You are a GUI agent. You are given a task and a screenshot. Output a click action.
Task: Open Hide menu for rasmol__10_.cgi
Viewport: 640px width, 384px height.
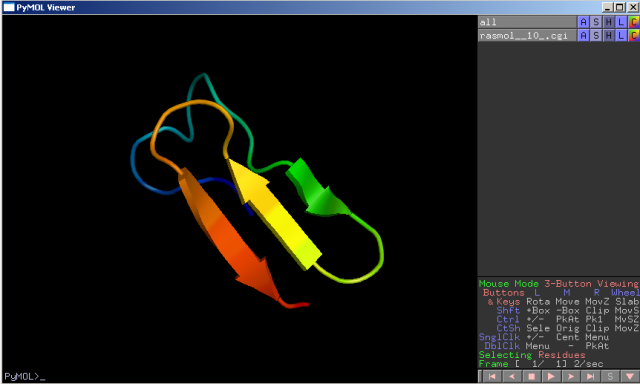(x=609, y=36)
